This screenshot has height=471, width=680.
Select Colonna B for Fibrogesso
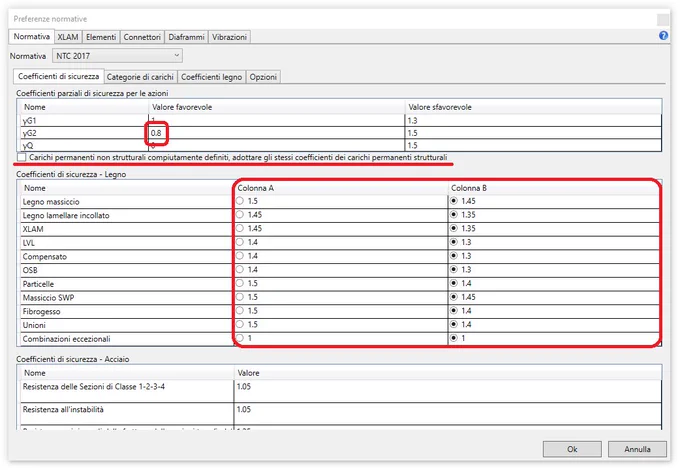click(x=454, y=311)
